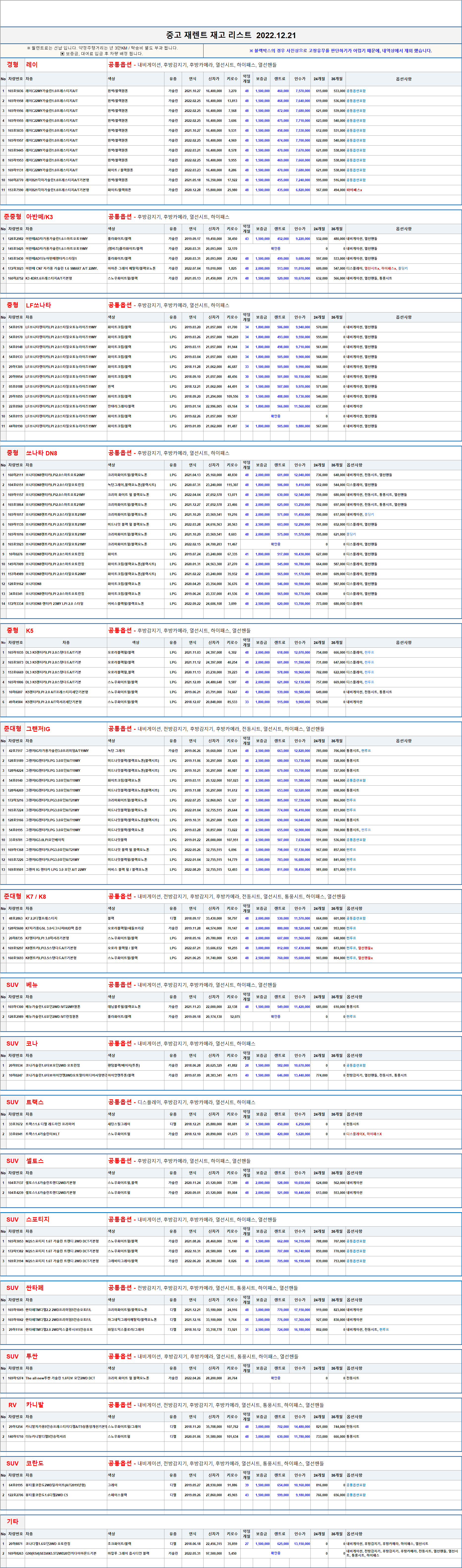Click the "SUV" label beside 싼타페

click(13, 1288)
